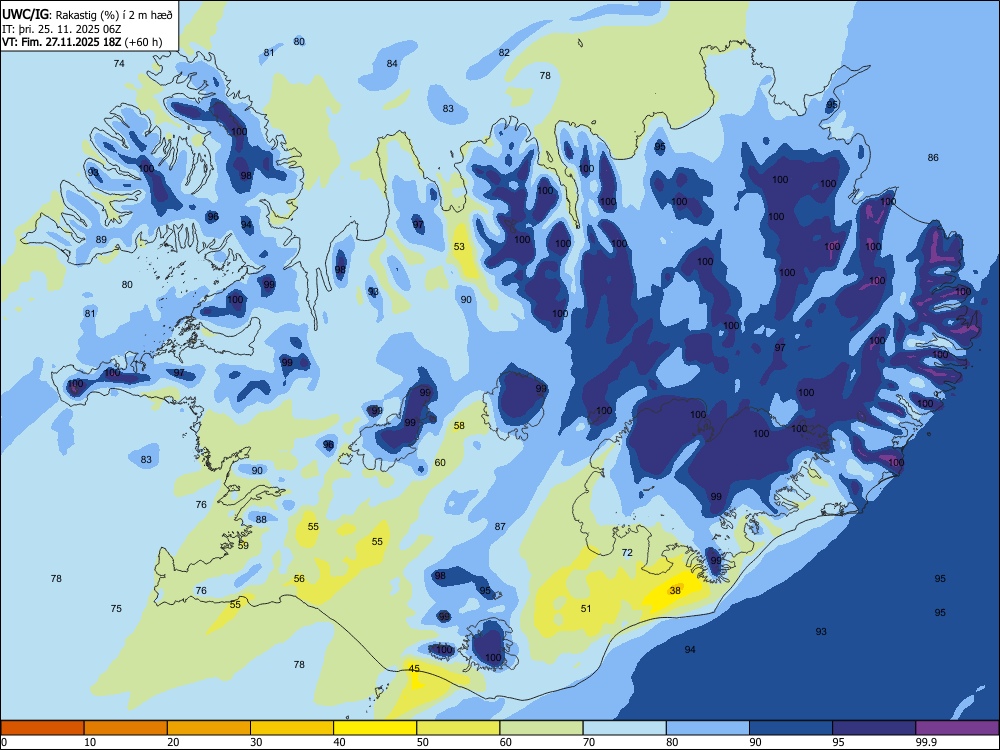The image size is (1000, 750).
Task: Select the 89 value in the Westfjords
Action: [101, 240]
